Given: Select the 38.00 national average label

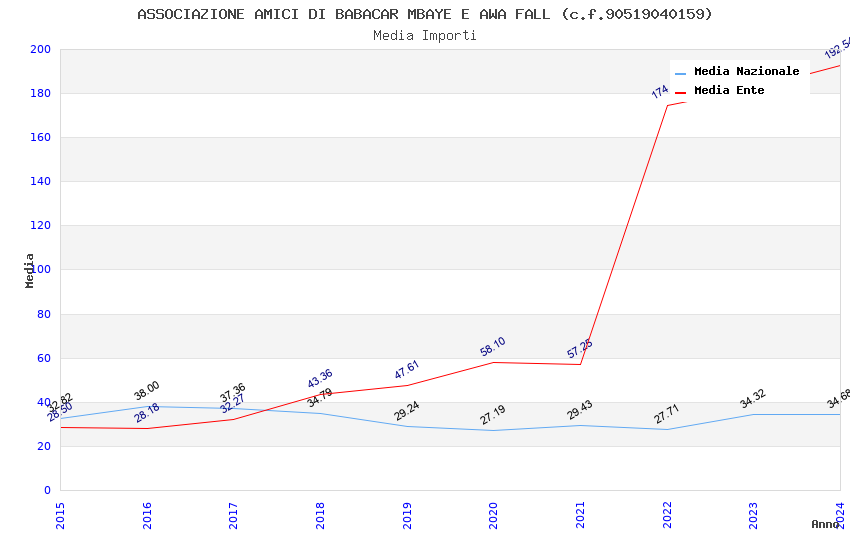Looking at the screenshot, I should [146, 391].
